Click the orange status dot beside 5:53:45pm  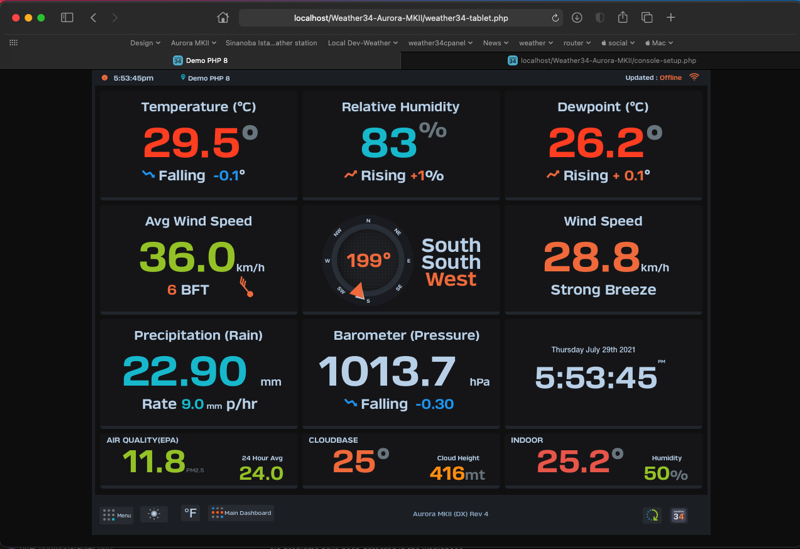click(105, 78)
